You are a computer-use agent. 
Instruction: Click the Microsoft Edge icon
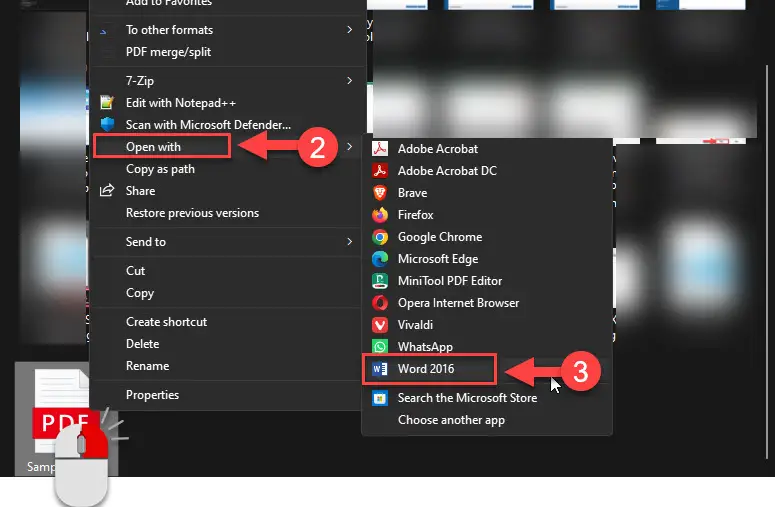coord(380,259)
